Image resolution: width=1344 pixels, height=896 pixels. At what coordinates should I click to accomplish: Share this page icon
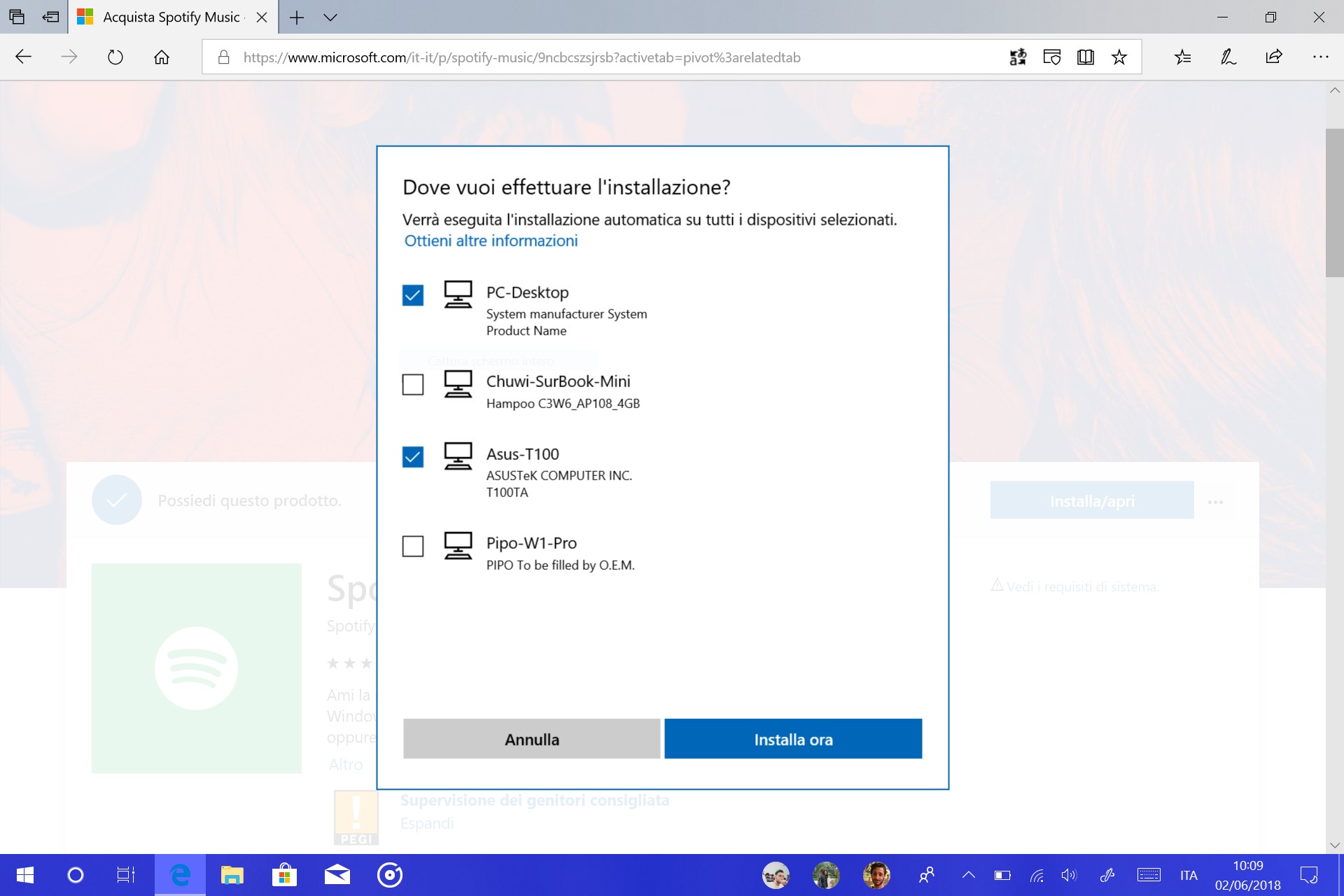click(1275, 57)
